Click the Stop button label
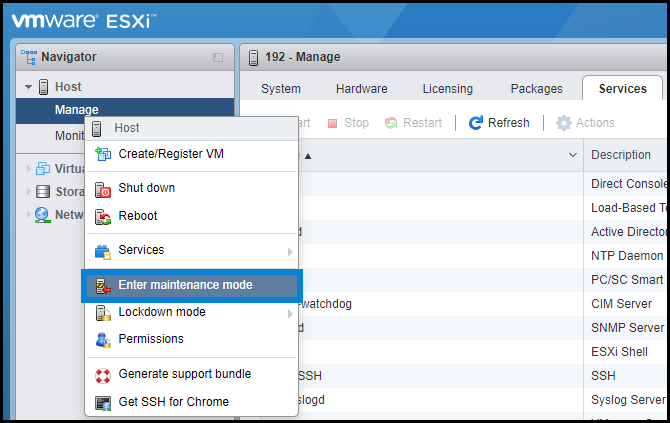This screenshot has height=423, width=670. pyautogui.click(x=356, y=123)
